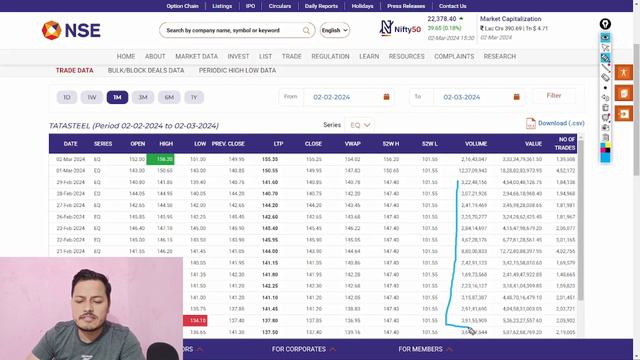
Task: Select the 6M period toggle
Action: 169,97
